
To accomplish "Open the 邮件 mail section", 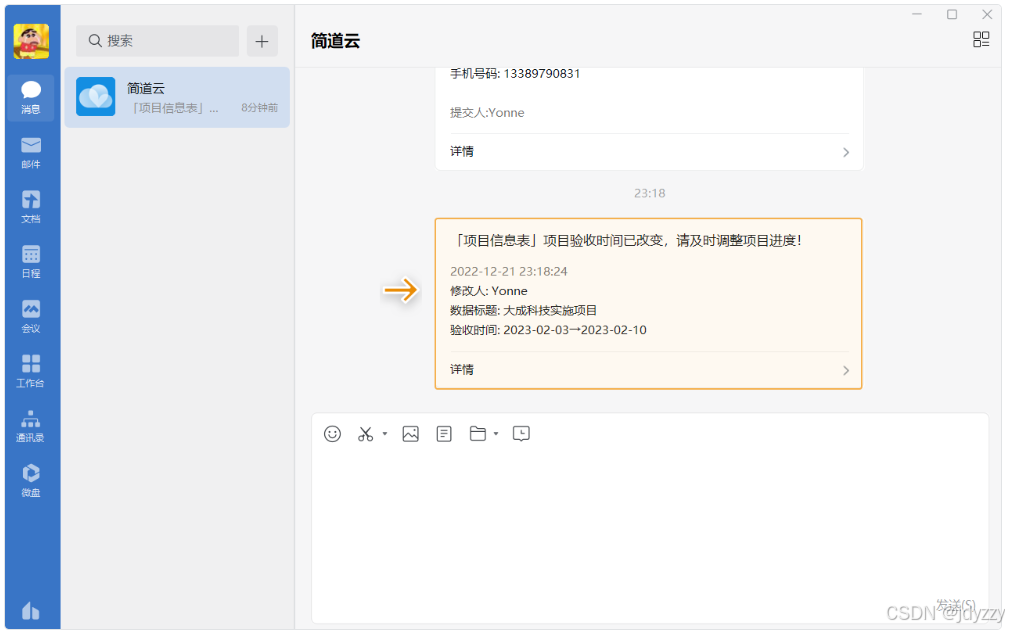I will (31, 152).
